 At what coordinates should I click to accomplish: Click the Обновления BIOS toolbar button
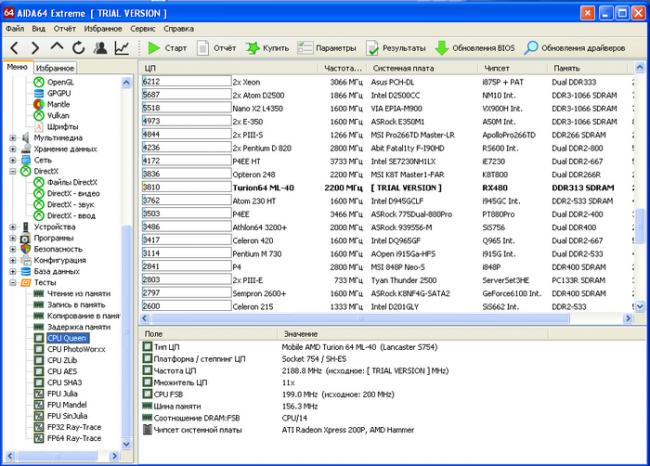coord(475,47)
